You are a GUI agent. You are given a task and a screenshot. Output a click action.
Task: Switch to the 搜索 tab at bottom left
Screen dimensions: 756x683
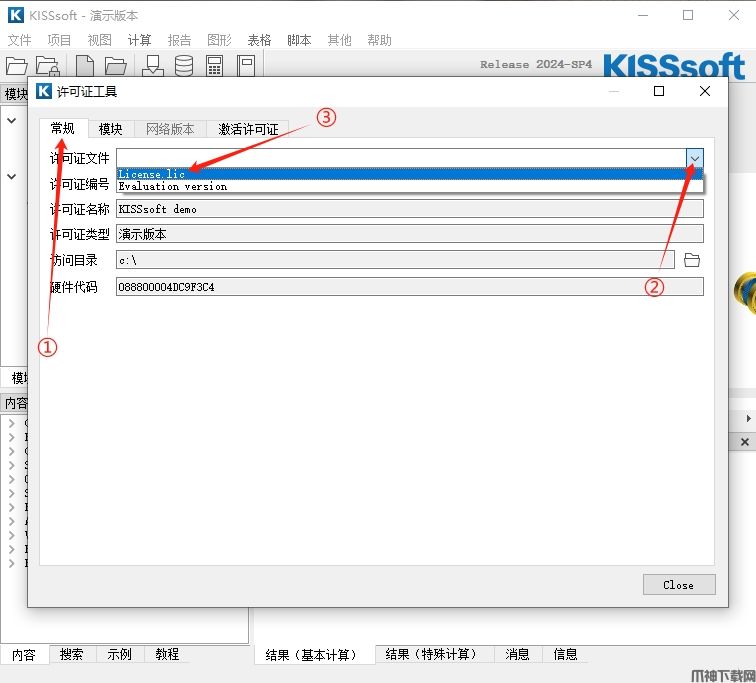[x=71, y=655]
